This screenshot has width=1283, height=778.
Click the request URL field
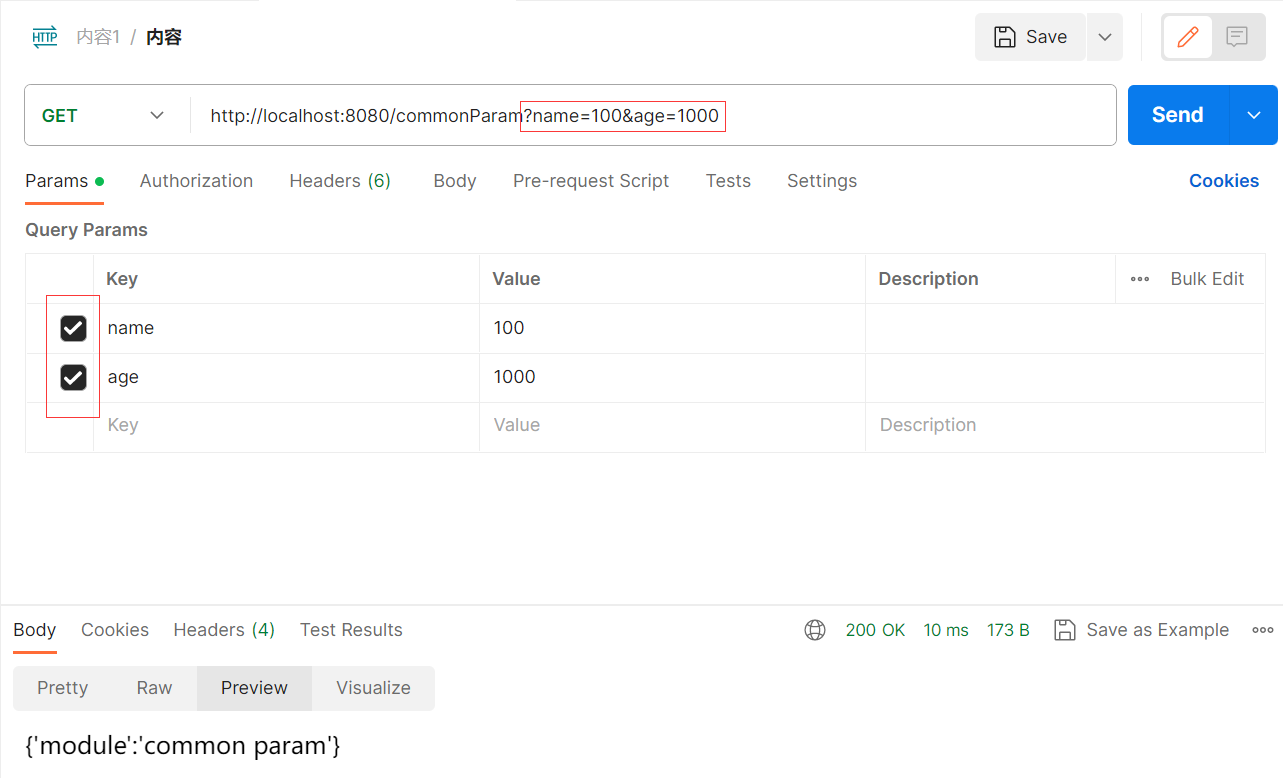point(653,115)
